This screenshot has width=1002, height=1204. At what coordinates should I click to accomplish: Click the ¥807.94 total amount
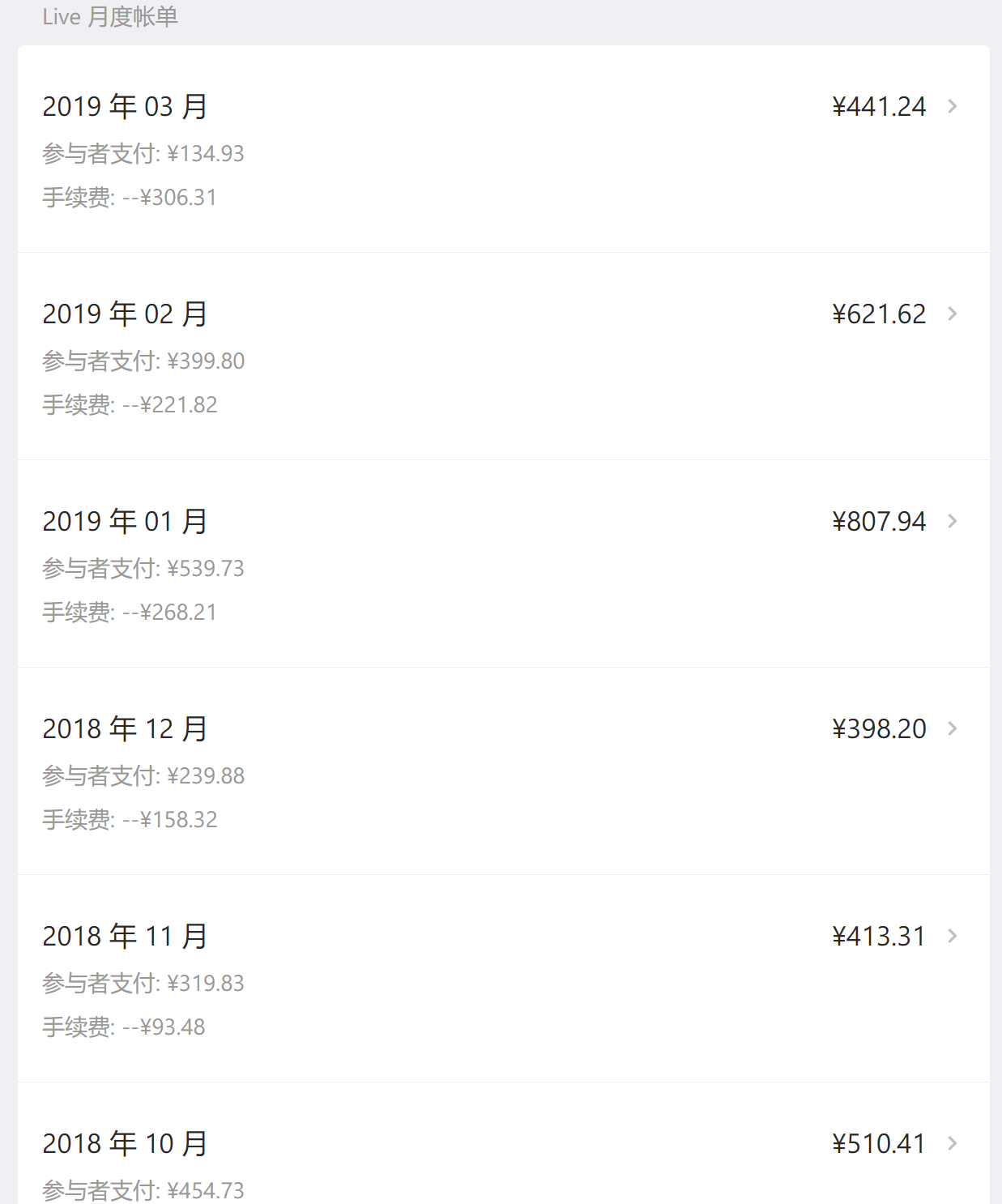879,521
